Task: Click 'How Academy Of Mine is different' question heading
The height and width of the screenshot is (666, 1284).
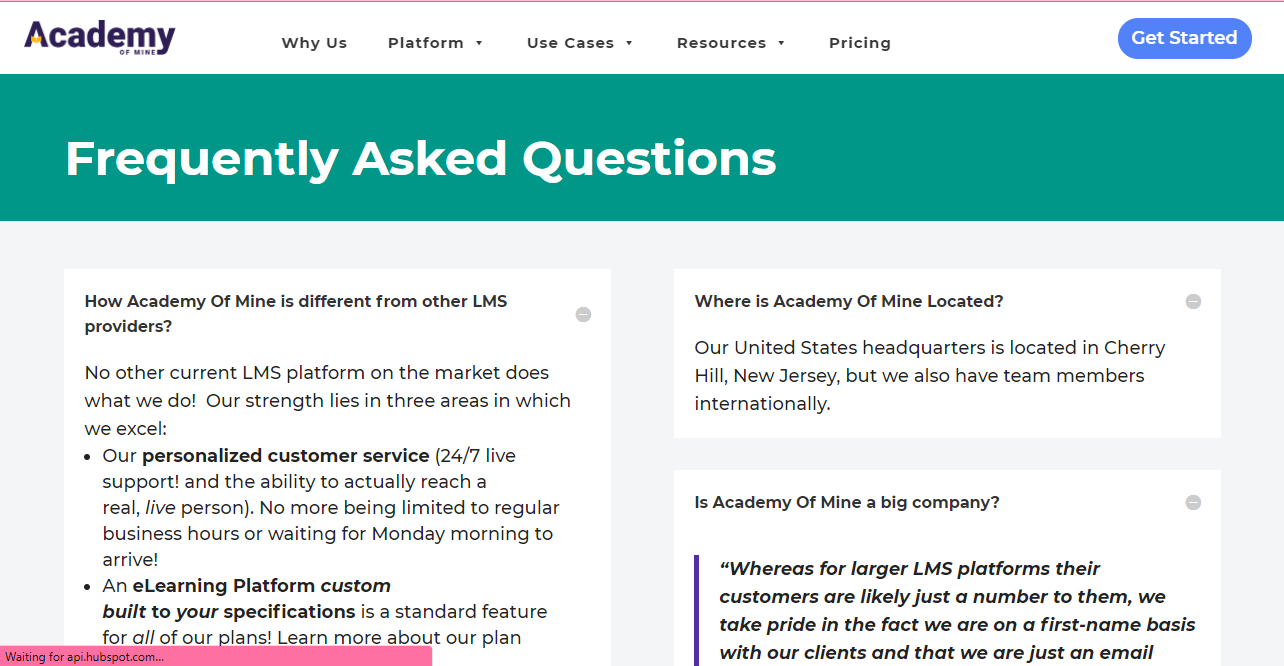Action: click(296, 314)
